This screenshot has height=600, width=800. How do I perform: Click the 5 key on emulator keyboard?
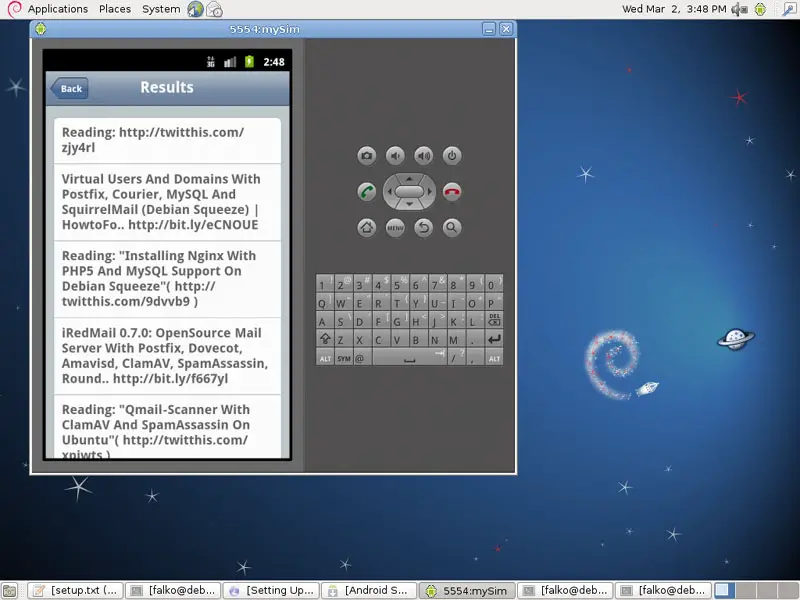point(400,283)
